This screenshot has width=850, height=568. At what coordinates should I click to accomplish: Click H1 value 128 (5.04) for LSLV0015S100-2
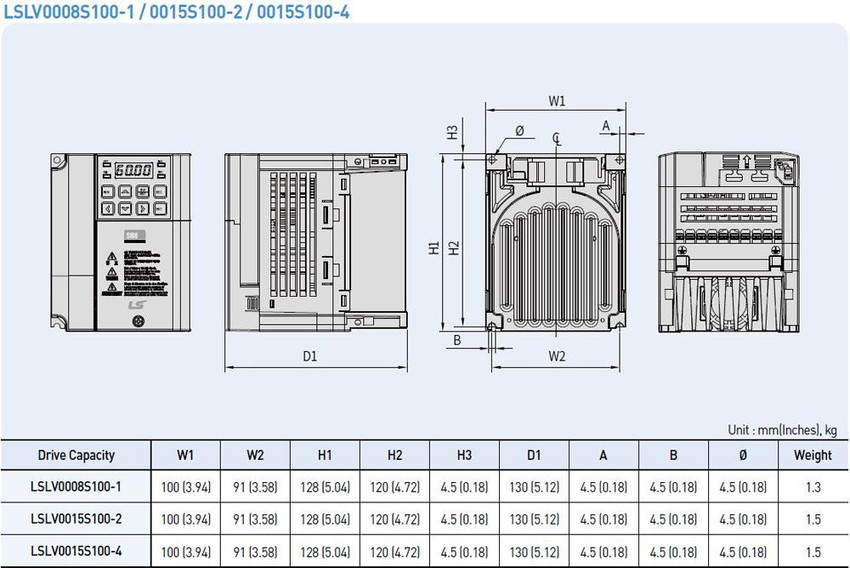pos(325,520)
